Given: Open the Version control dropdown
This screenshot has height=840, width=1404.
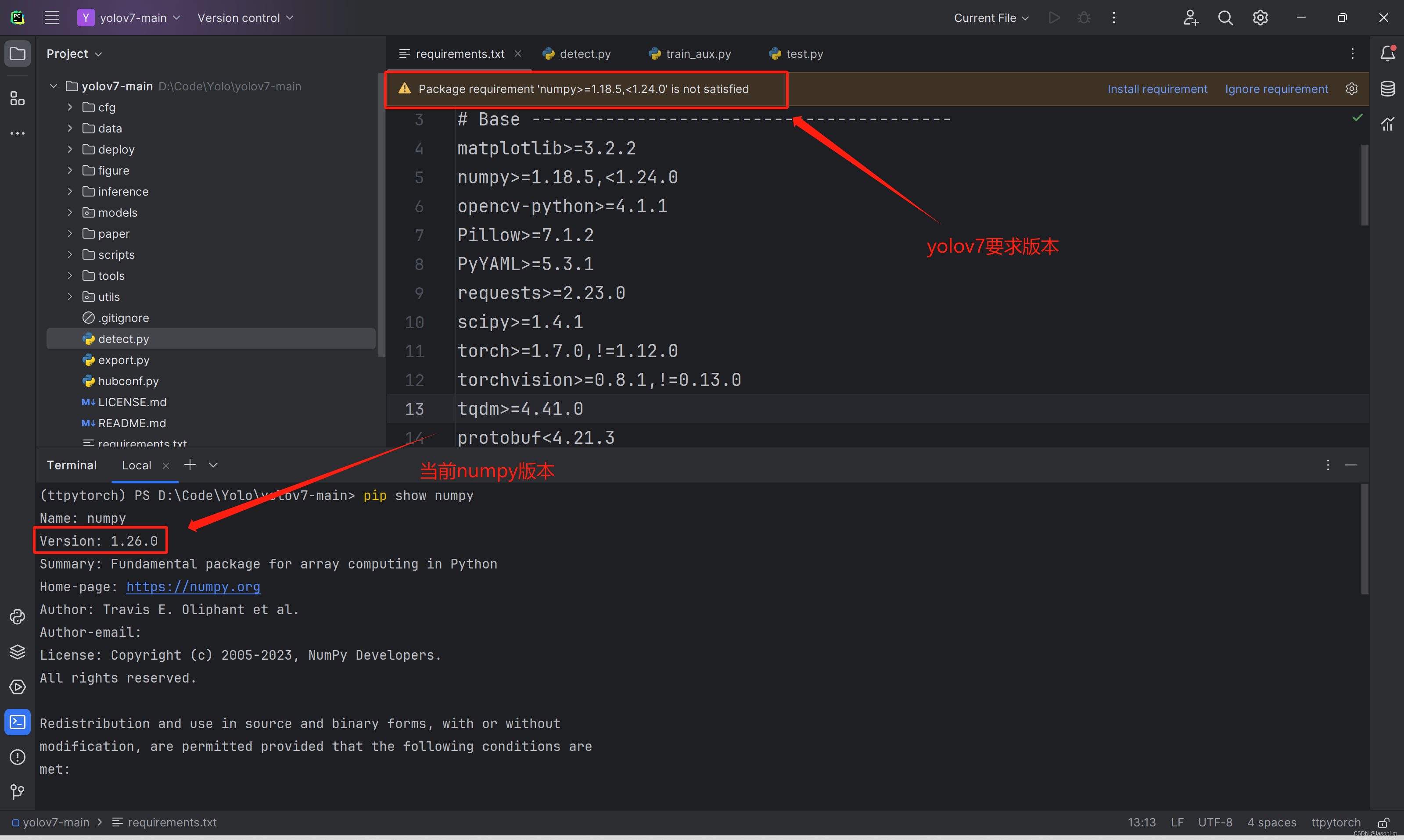Looking at the screenshot, I should tap(245, 18).
